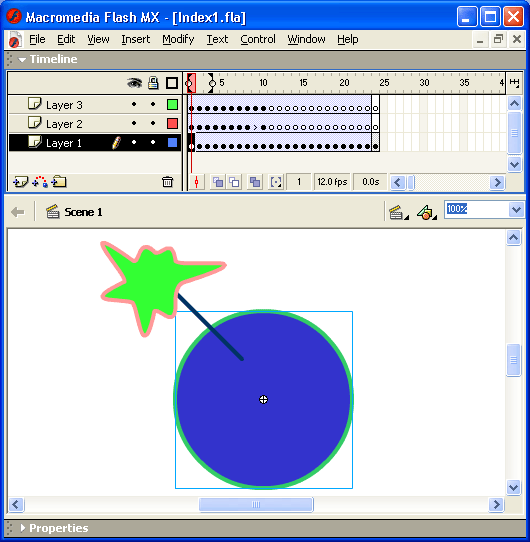The height and width of the screenshot is (542, 530).
Task: Click the 100% zoom field
Action: [477, 209]
